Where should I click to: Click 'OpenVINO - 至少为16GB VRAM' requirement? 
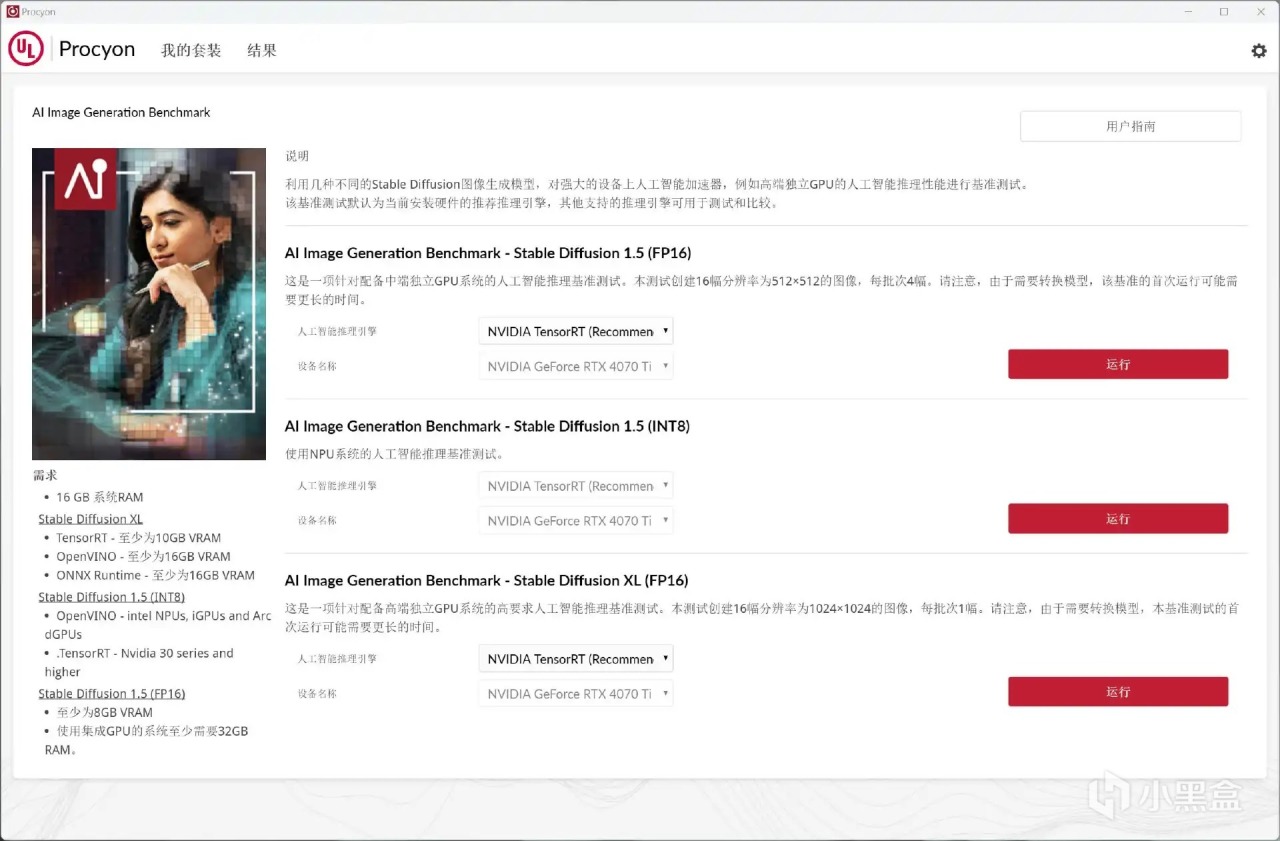tap(143, 556)
